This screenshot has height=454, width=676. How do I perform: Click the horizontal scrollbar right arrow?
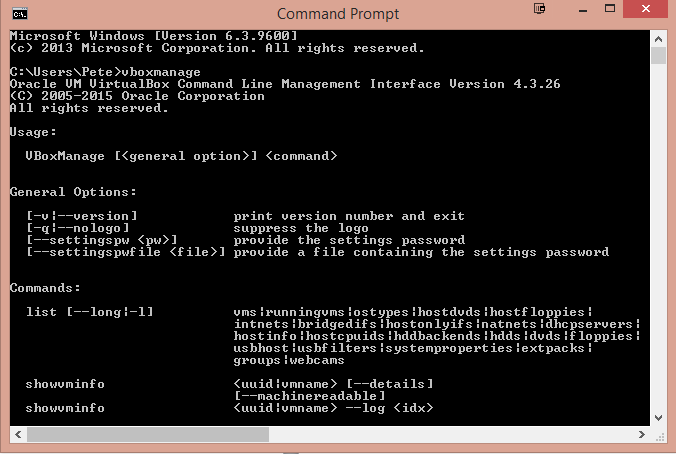pyautogui.click(x=642, y=434)
